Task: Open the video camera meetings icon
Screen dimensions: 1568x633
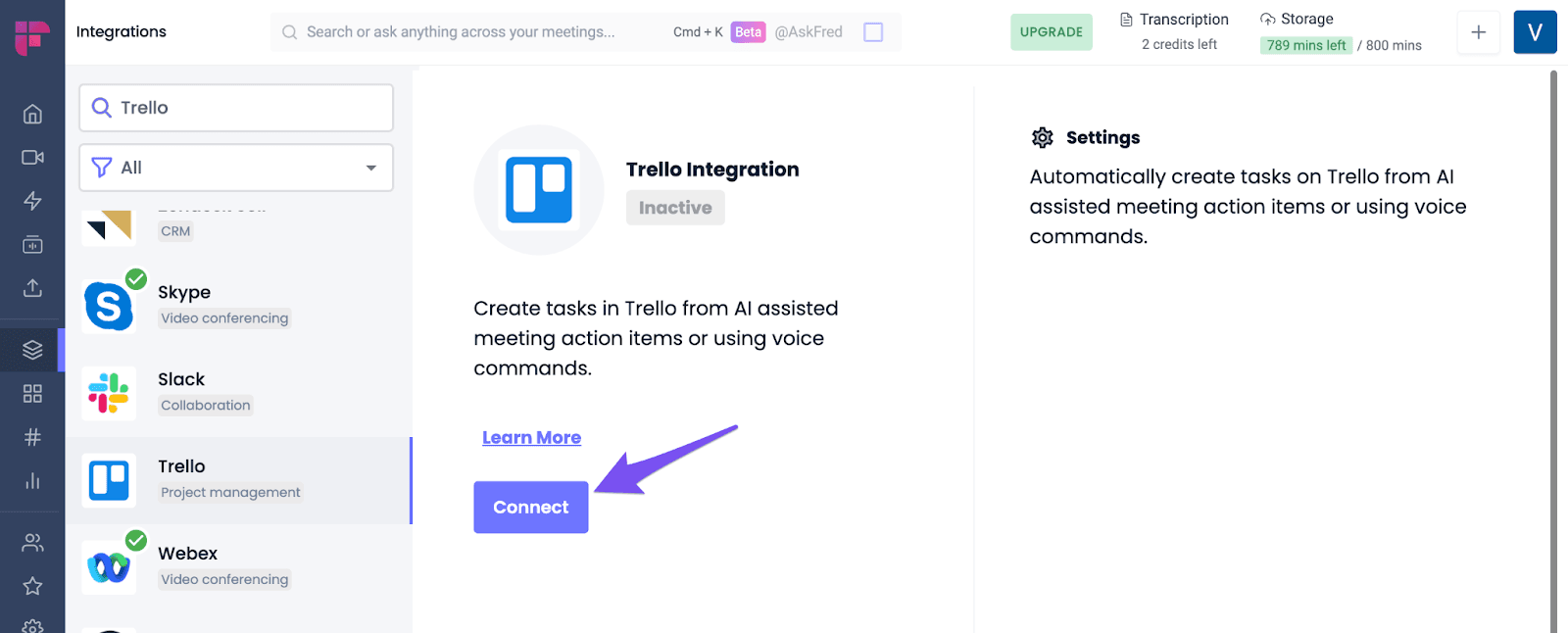Action: tap(32, 157)
